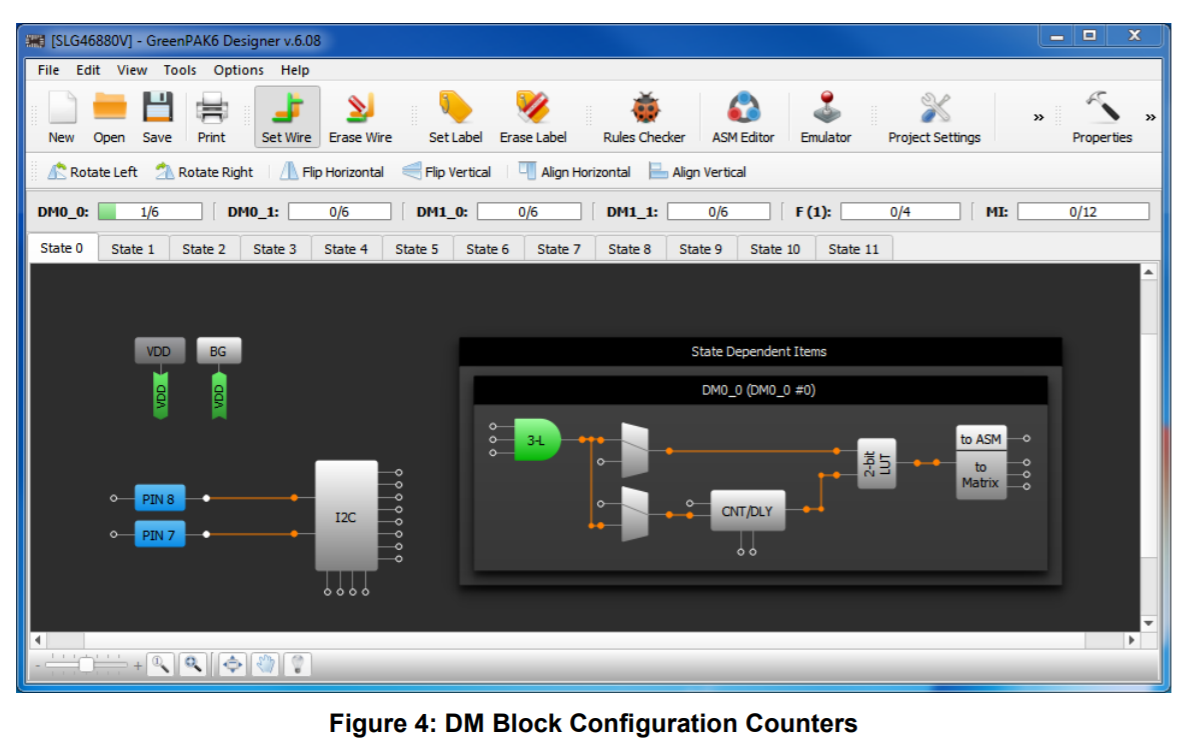The height and width of the screenshot is (747, 1193).
Task: Select the I2C block
Action: [346, 516]
